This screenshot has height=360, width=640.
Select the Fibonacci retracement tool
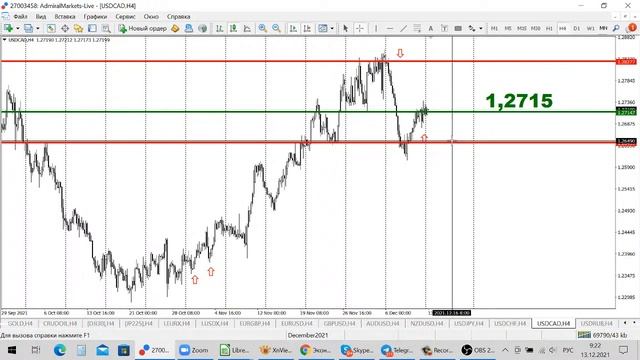tap(417, 28)
